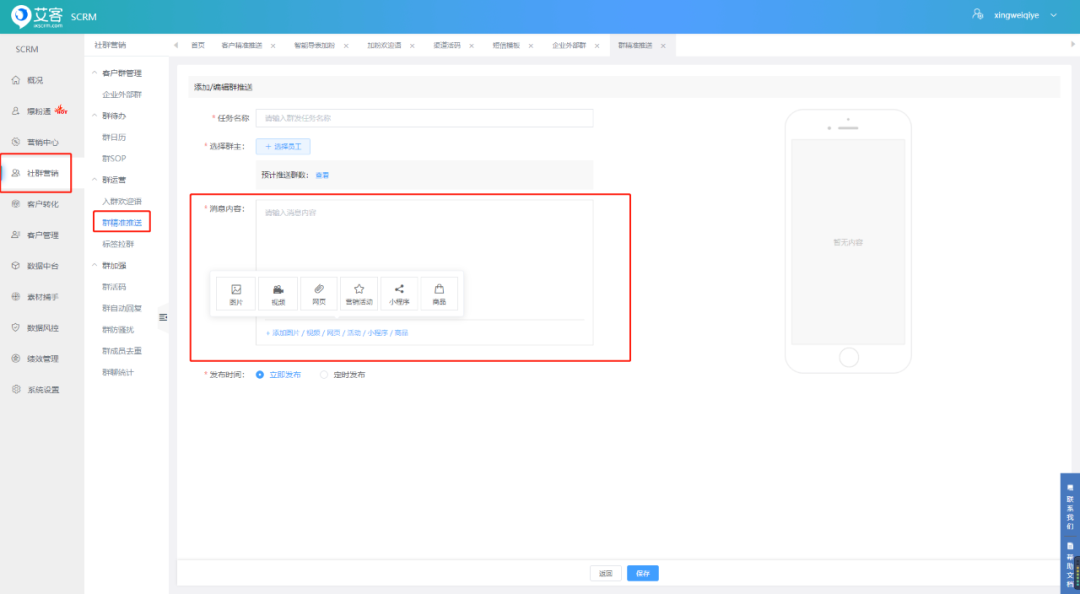Click the 选择员工 button
The width and height of the screenshot is (1080, 594).
(283, 146)
